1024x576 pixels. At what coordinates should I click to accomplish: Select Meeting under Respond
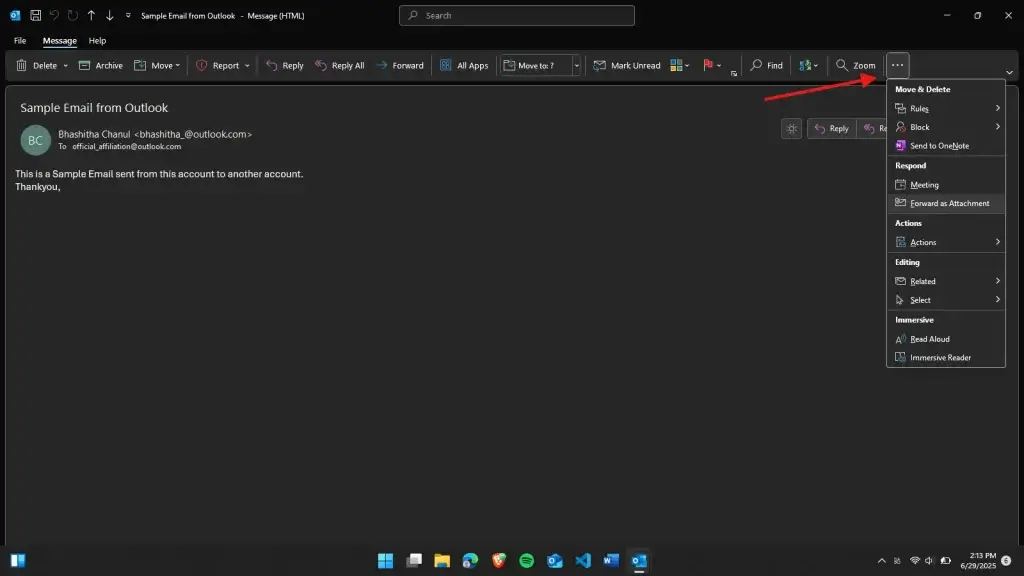pos(946,185)
